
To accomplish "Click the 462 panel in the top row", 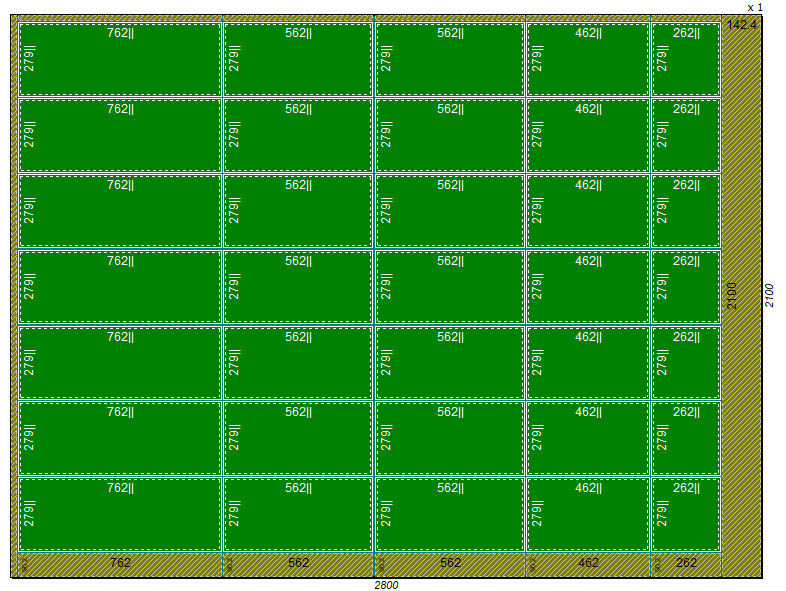I will pos(588,60).
